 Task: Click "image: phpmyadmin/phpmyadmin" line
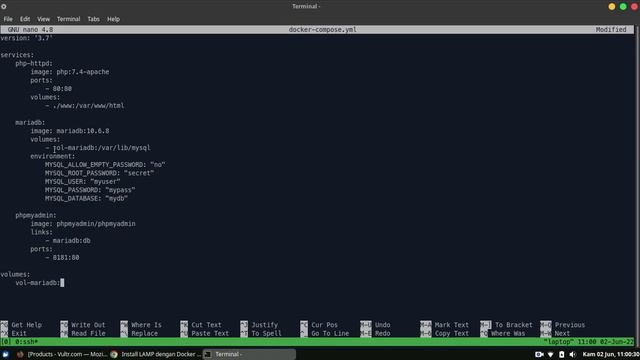pyautogui.click(x=83, y=224)
